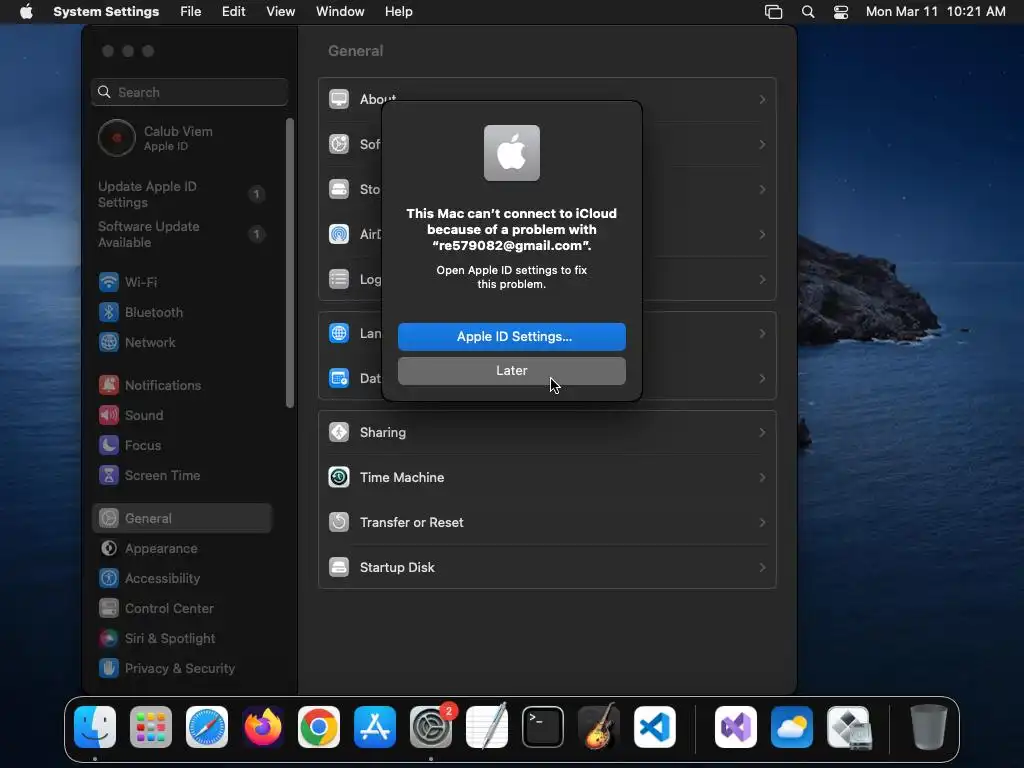Click the Startup Disk row label
Image resolution: width=1024 pixels, height=768 pixels.
(x=397, y=568)
